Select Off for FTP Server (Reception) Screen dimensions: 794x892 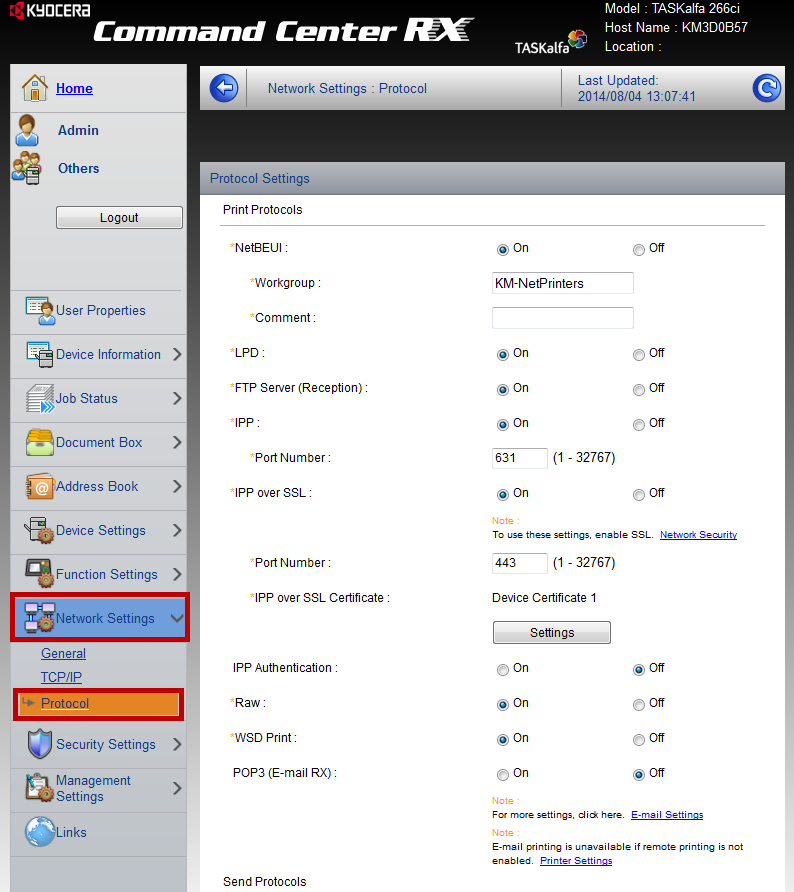pyautogui.click(x=639, y=390)
